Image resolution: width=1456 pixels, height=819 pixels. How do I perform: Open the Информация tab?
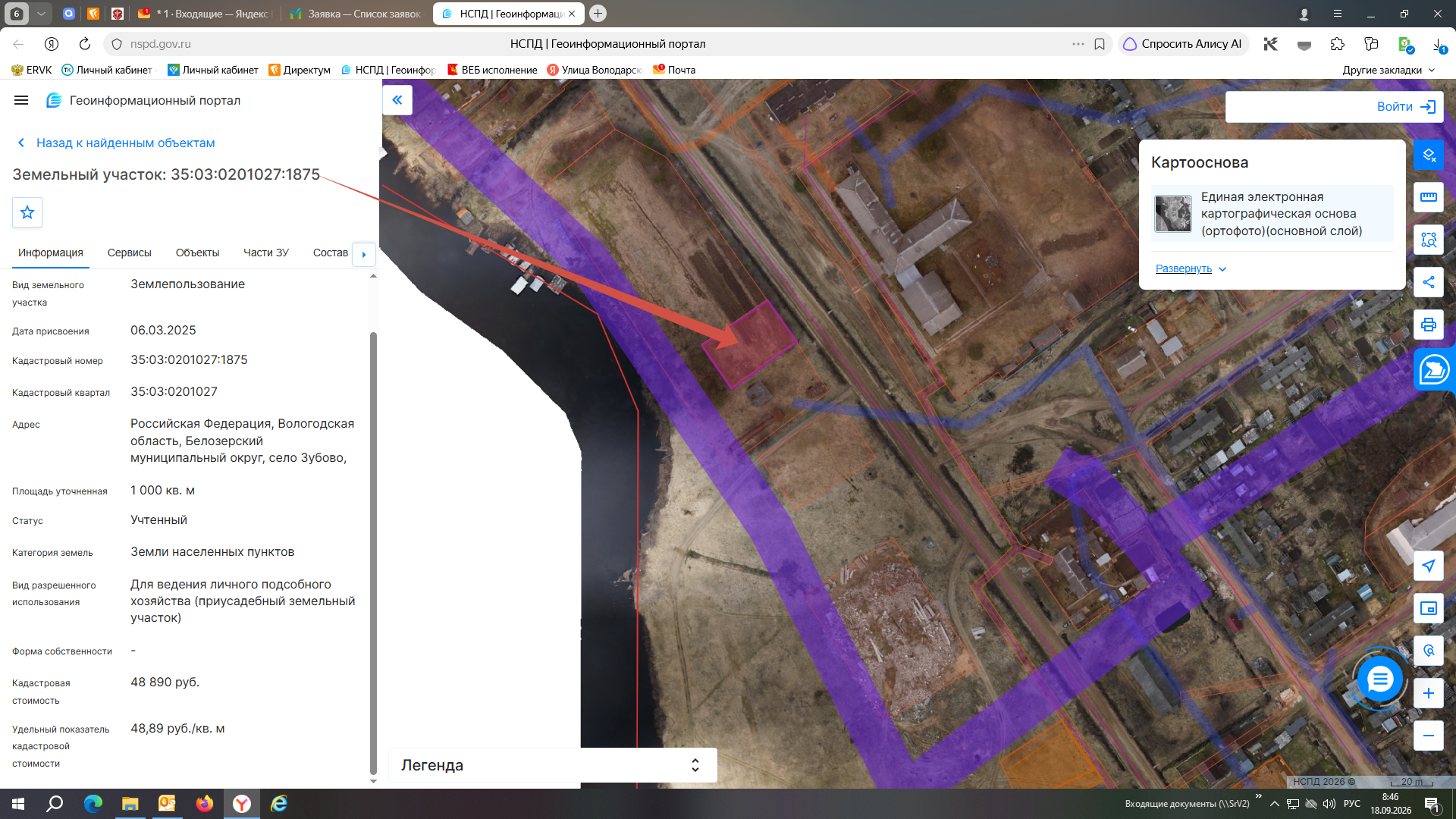(x=51, y=253)
